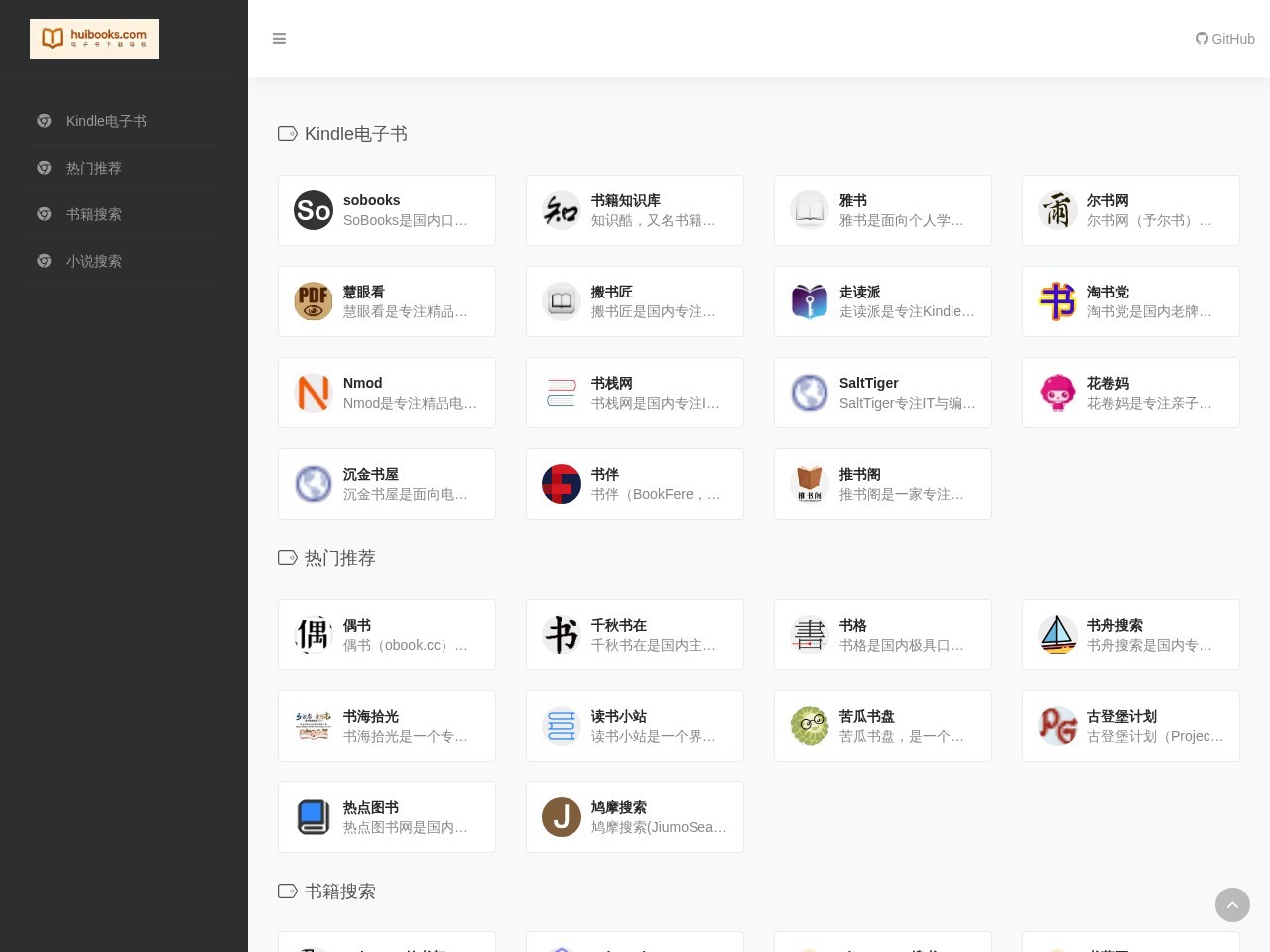Click the huibooks.com logo
Screen dimensions: 1270x952
pyautogui.click(x=94, y=39)
